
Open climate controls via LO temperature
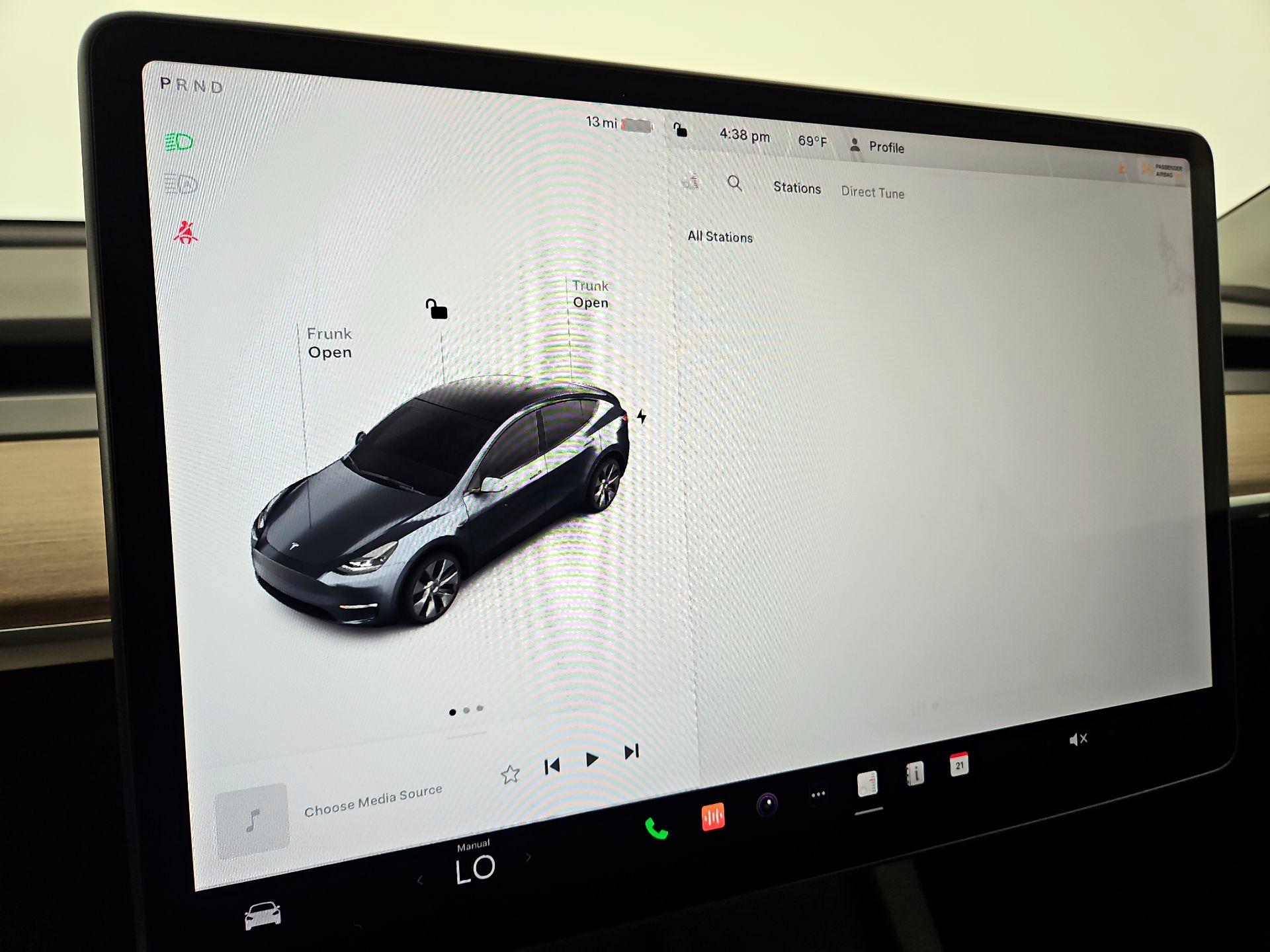coord(474,869)
